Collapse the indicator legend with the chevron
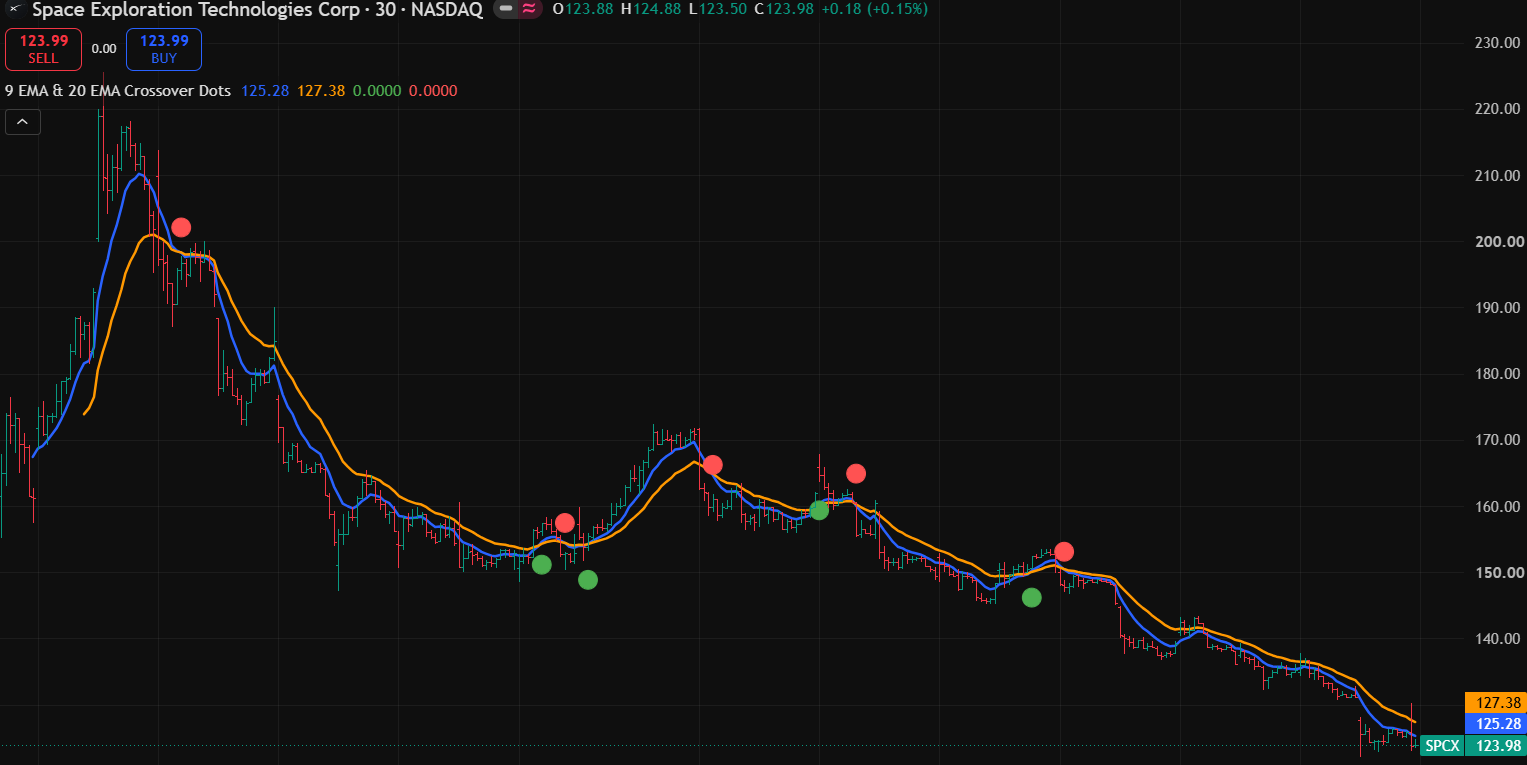This screenshot has width=1527, height=765. (23, 123)
